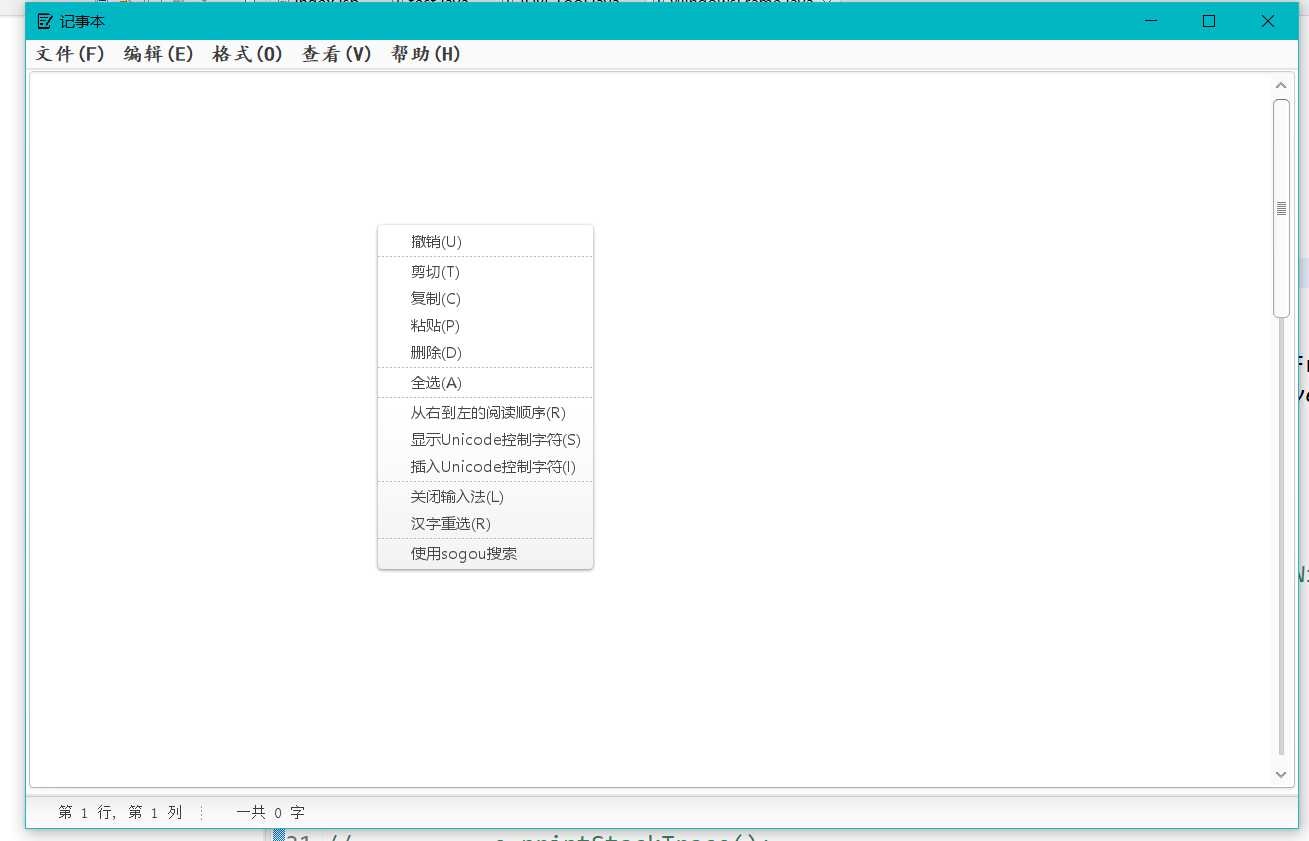
Task: Minimize the 记事本 window
Action: (x=1151, y=21)
